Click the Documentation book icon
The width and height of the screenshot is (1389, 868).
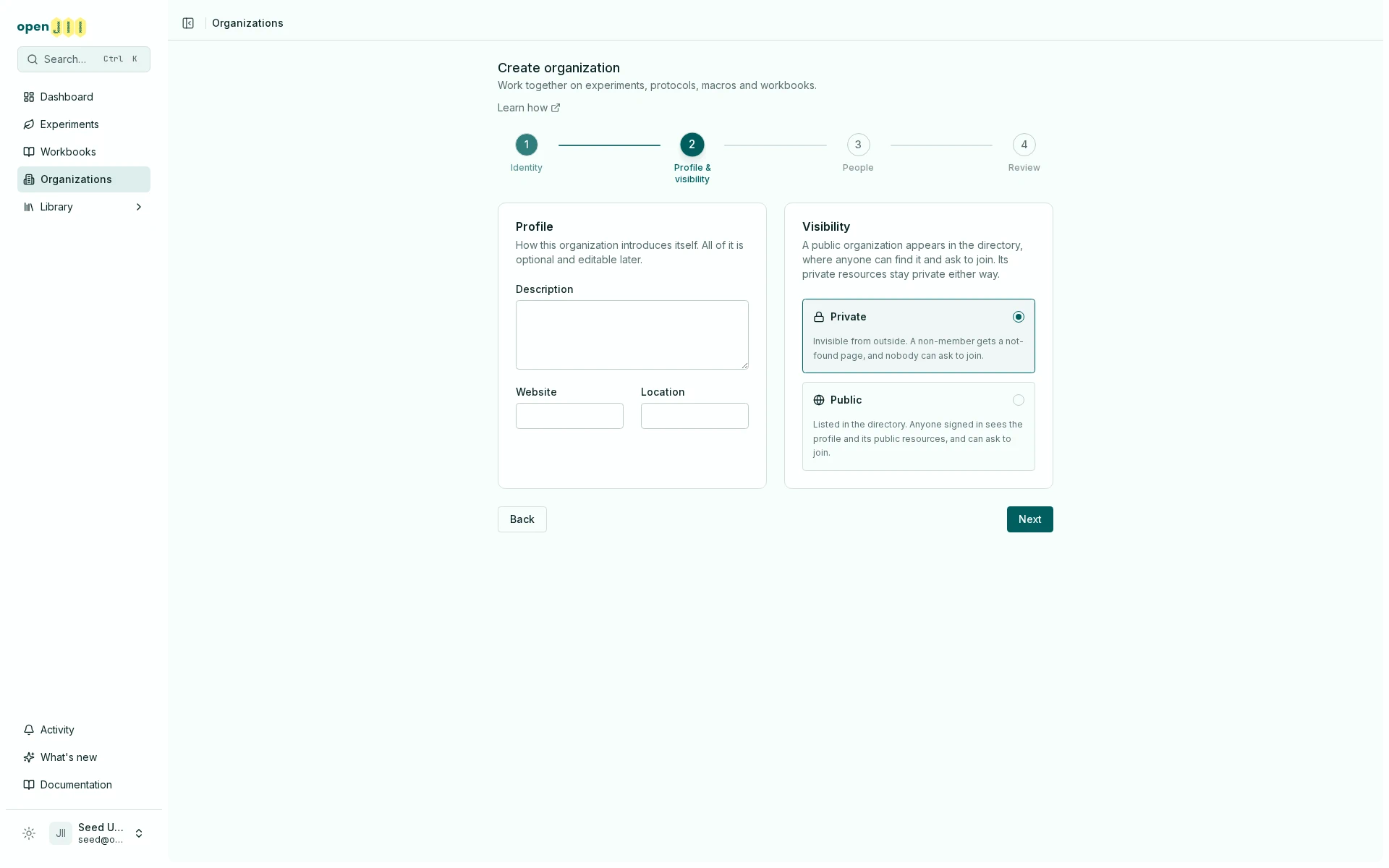click(x=29, y=785)
